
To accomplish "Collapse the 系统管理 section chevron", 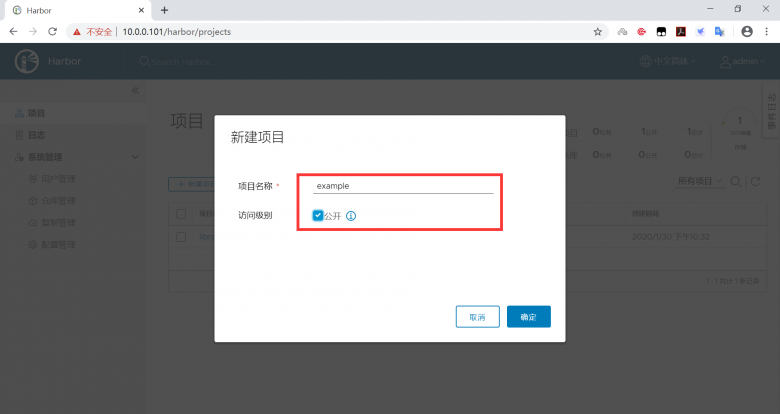I will pos(135,157).
